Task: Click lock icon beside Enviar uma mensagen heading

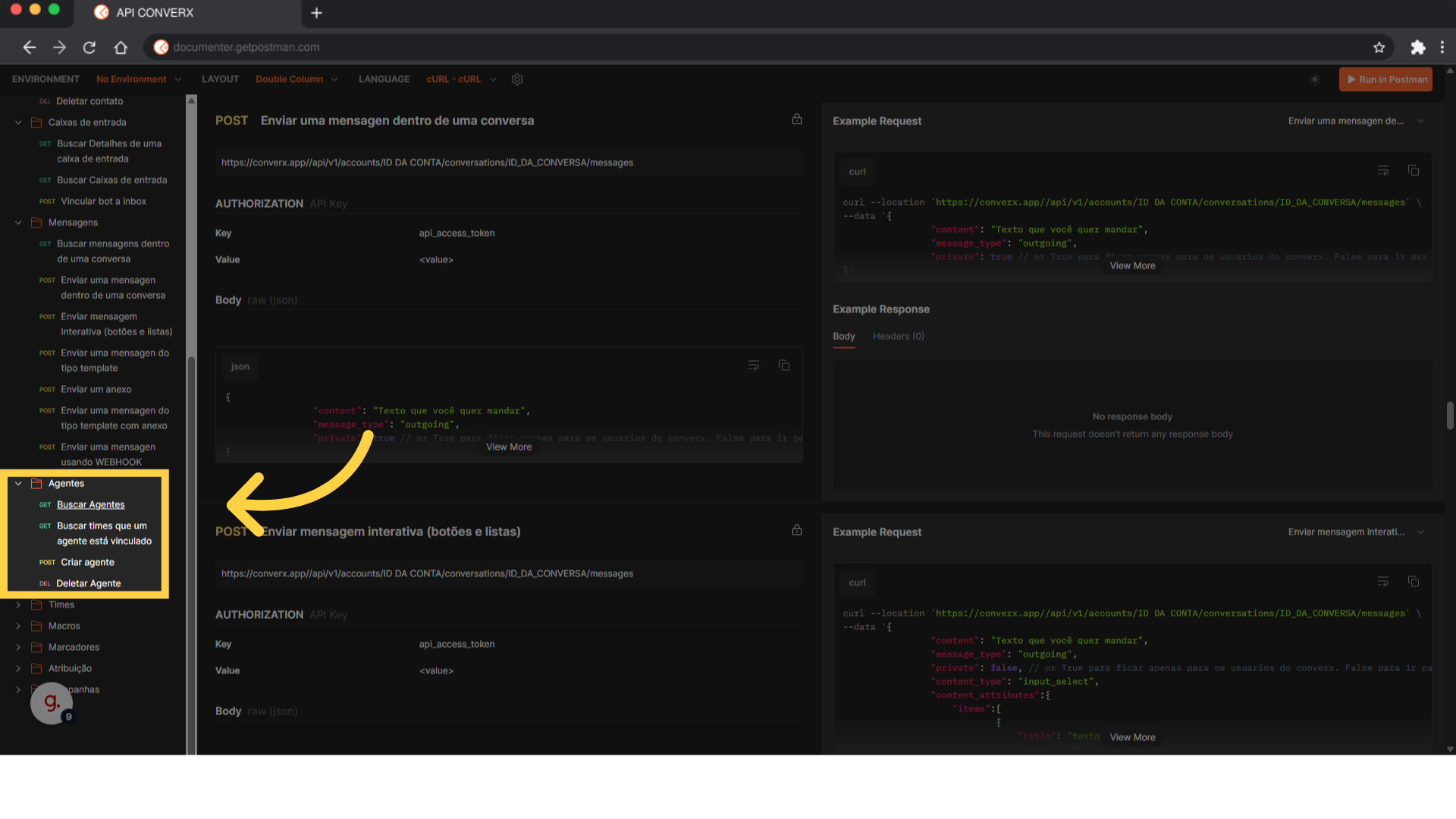Action: 797,119
